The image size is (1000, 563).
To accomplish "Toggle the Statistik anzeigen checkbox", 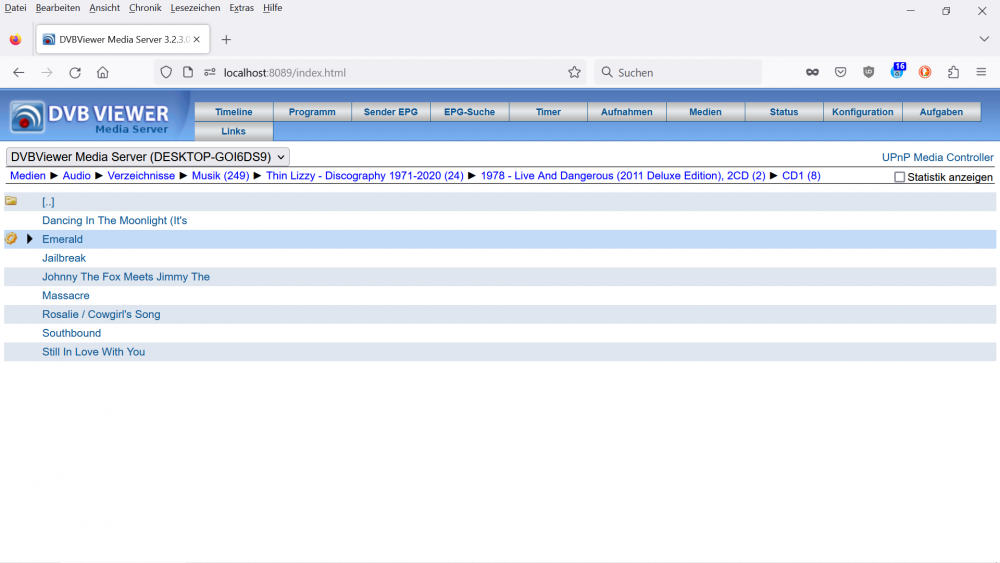I will (x=899, y=177).
